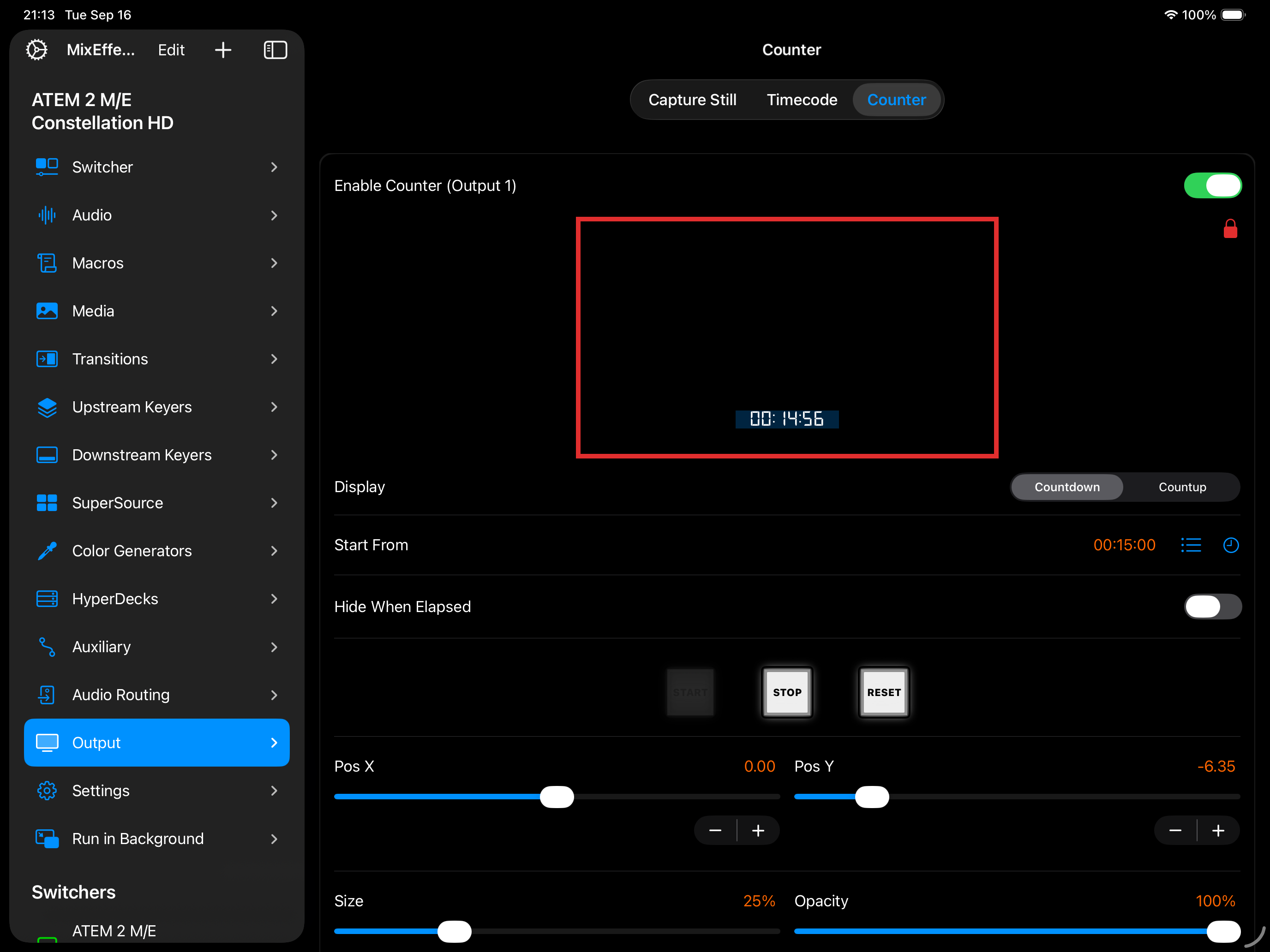Click the red lock icon
This screenshot has width=1270, height=952.
click(1230, 229)
